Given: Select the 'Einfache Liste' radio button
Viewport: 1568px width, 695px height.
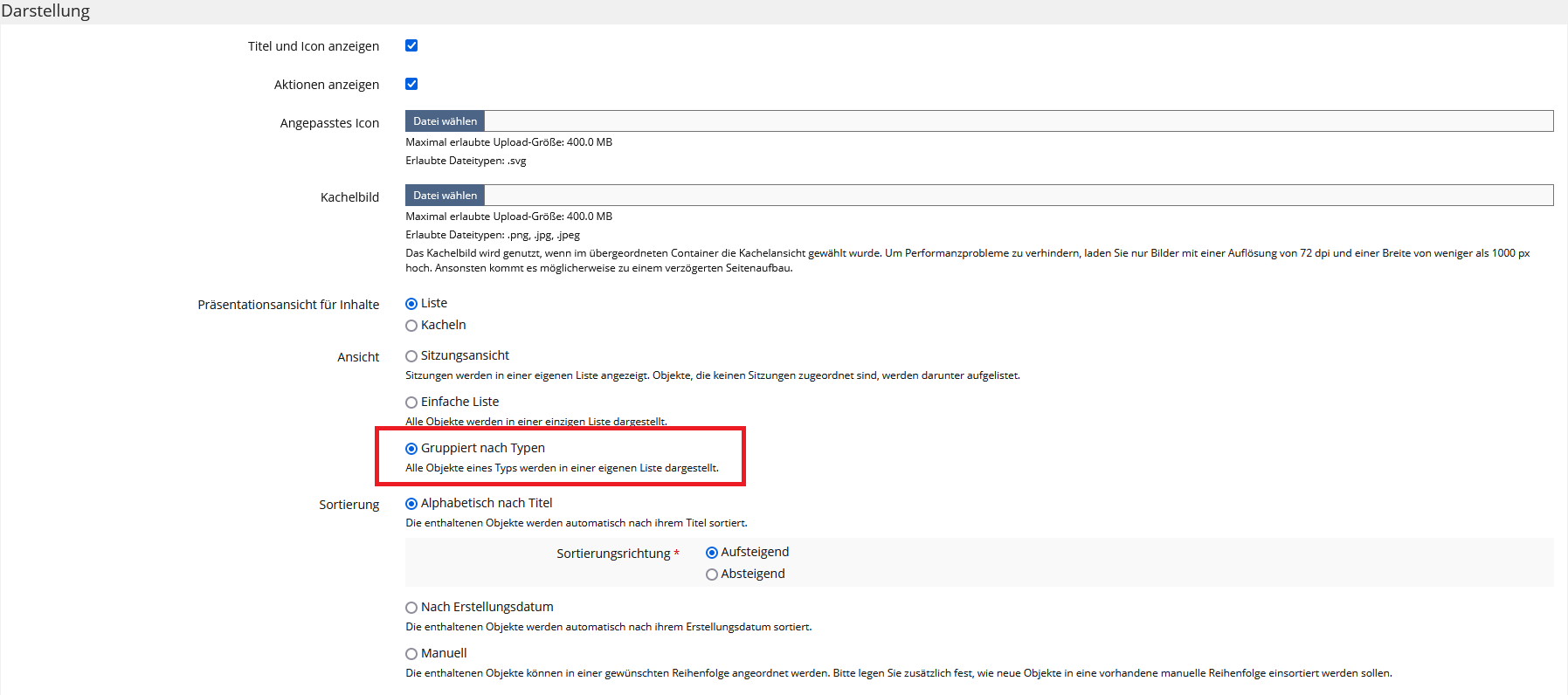Looking at the screenshot, I should [x=411, y=403].
